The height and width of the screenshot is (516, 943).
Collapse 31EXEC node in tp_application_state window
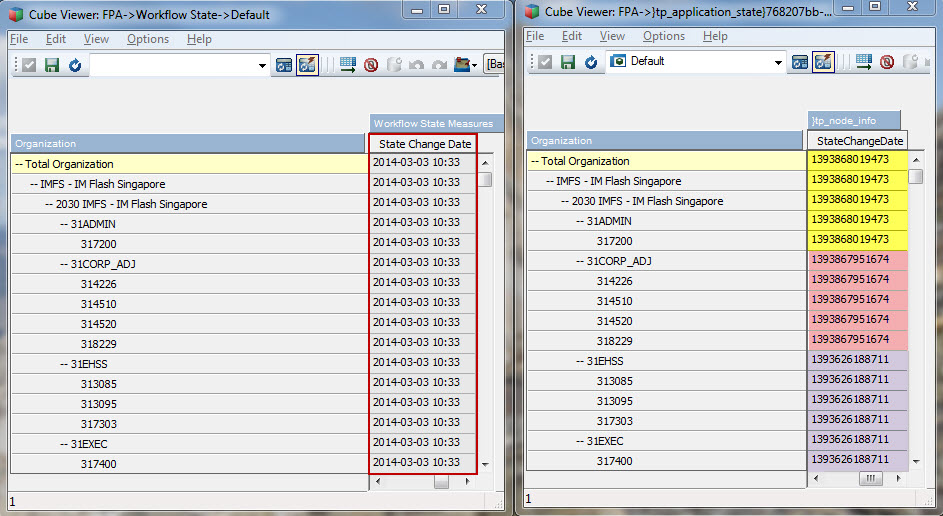tap(580, 441)
